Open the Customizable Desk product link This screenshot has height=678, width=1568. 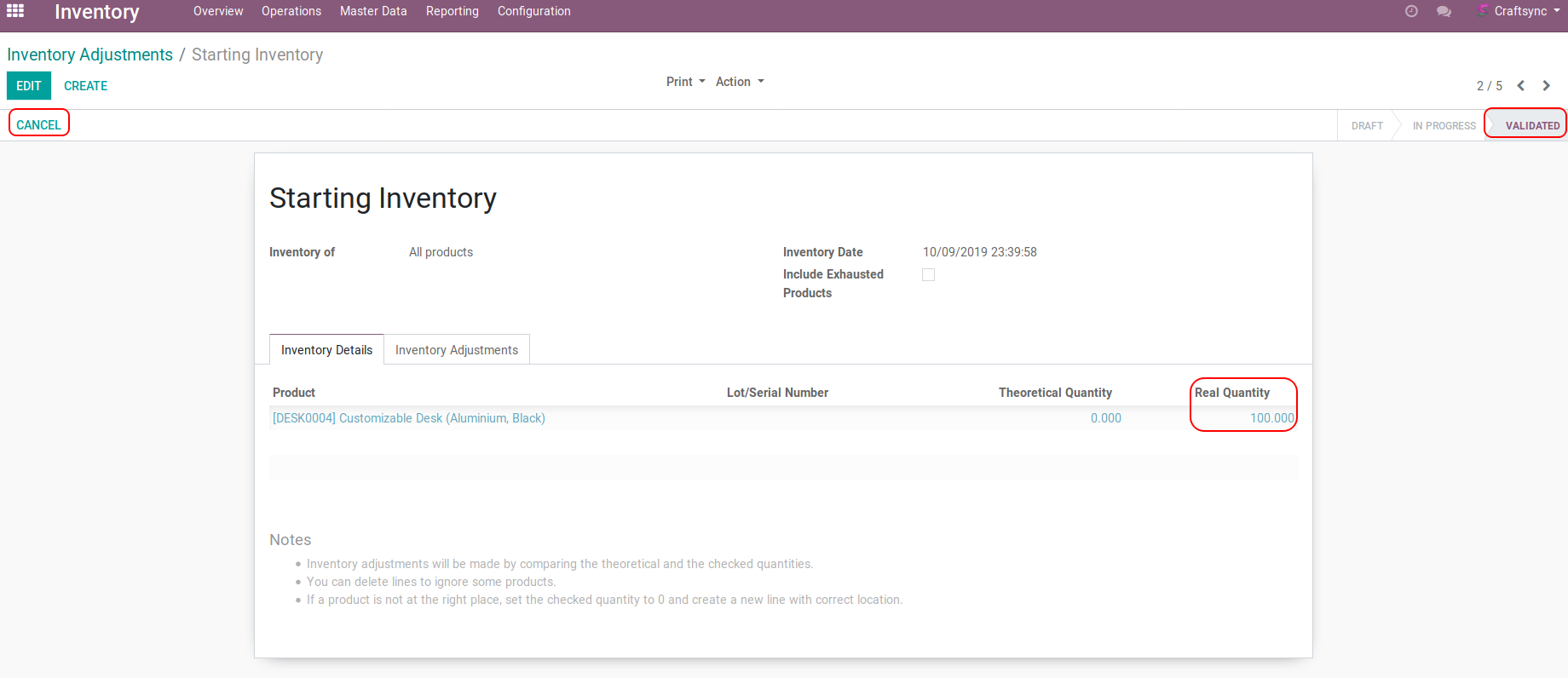click(x=408, y=418)
